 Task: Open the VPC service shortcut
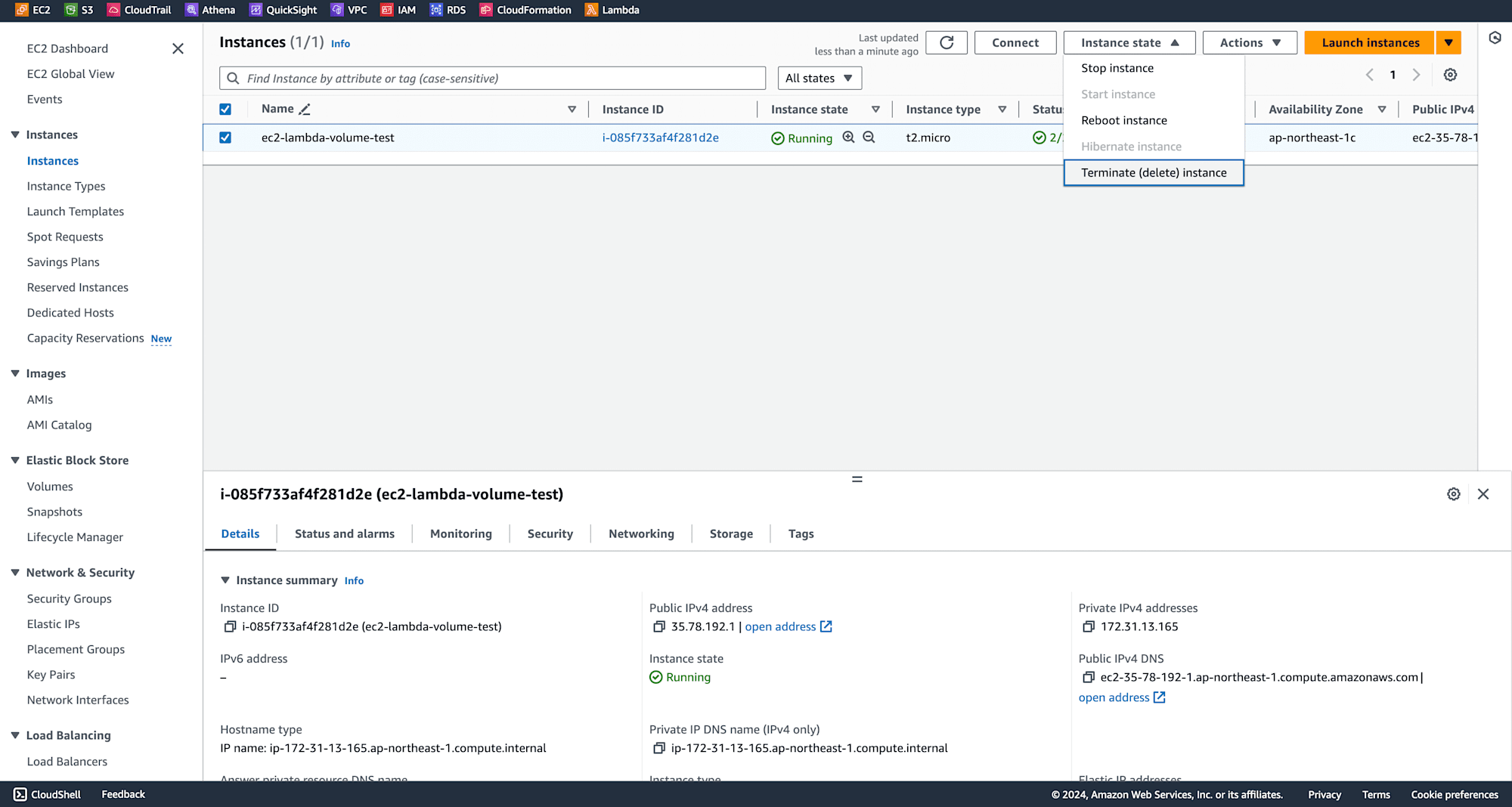point(349,10)
